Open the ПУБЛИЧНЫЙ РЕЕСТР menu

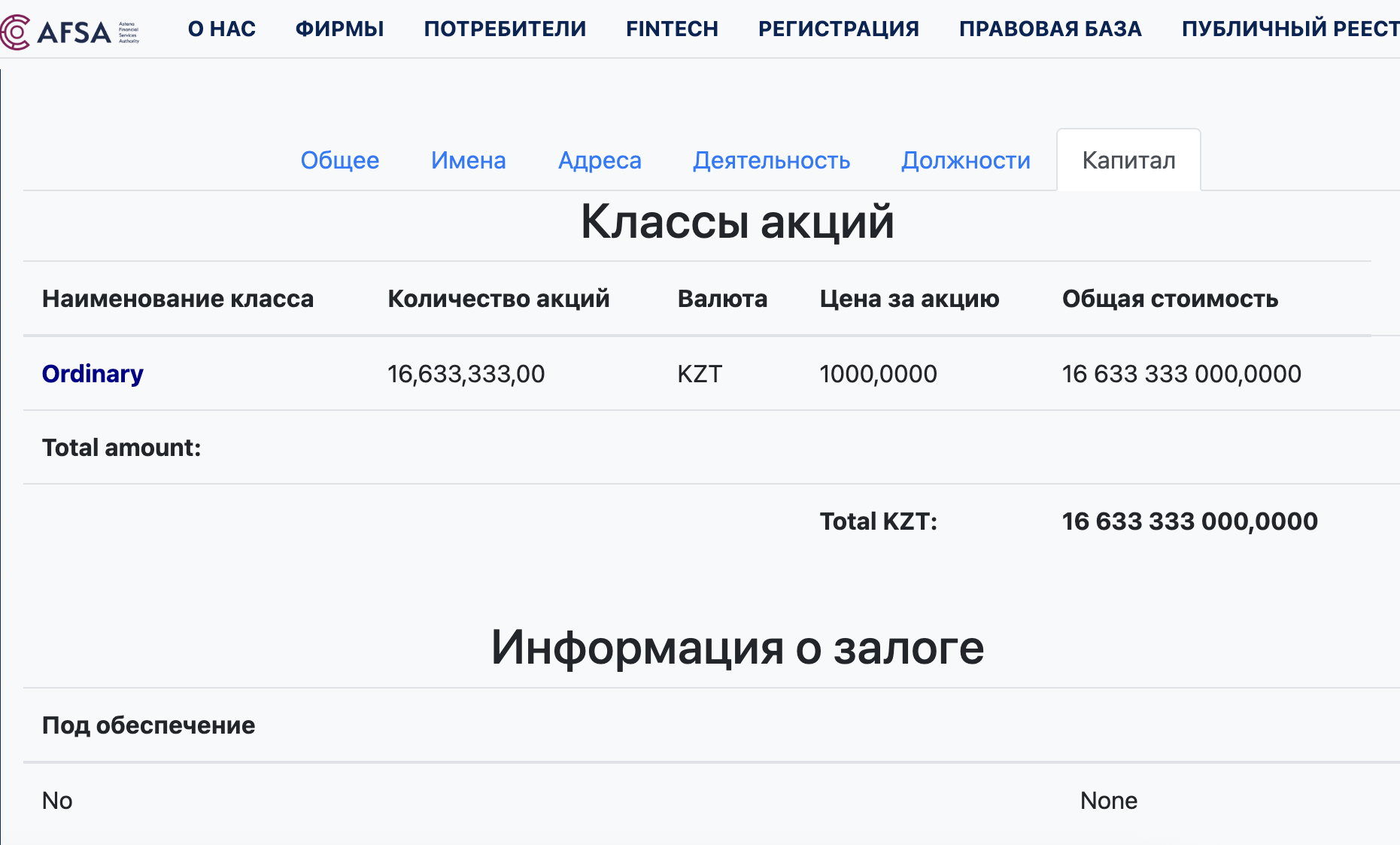(x=1289, y=29)
